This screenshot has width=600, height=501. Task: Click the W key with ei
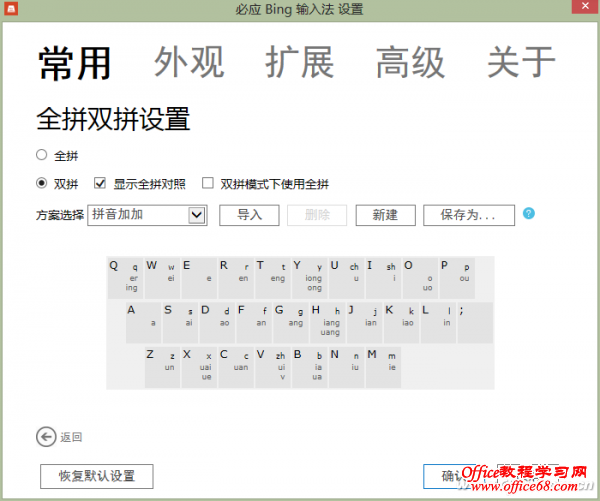(x=162, y=278)
